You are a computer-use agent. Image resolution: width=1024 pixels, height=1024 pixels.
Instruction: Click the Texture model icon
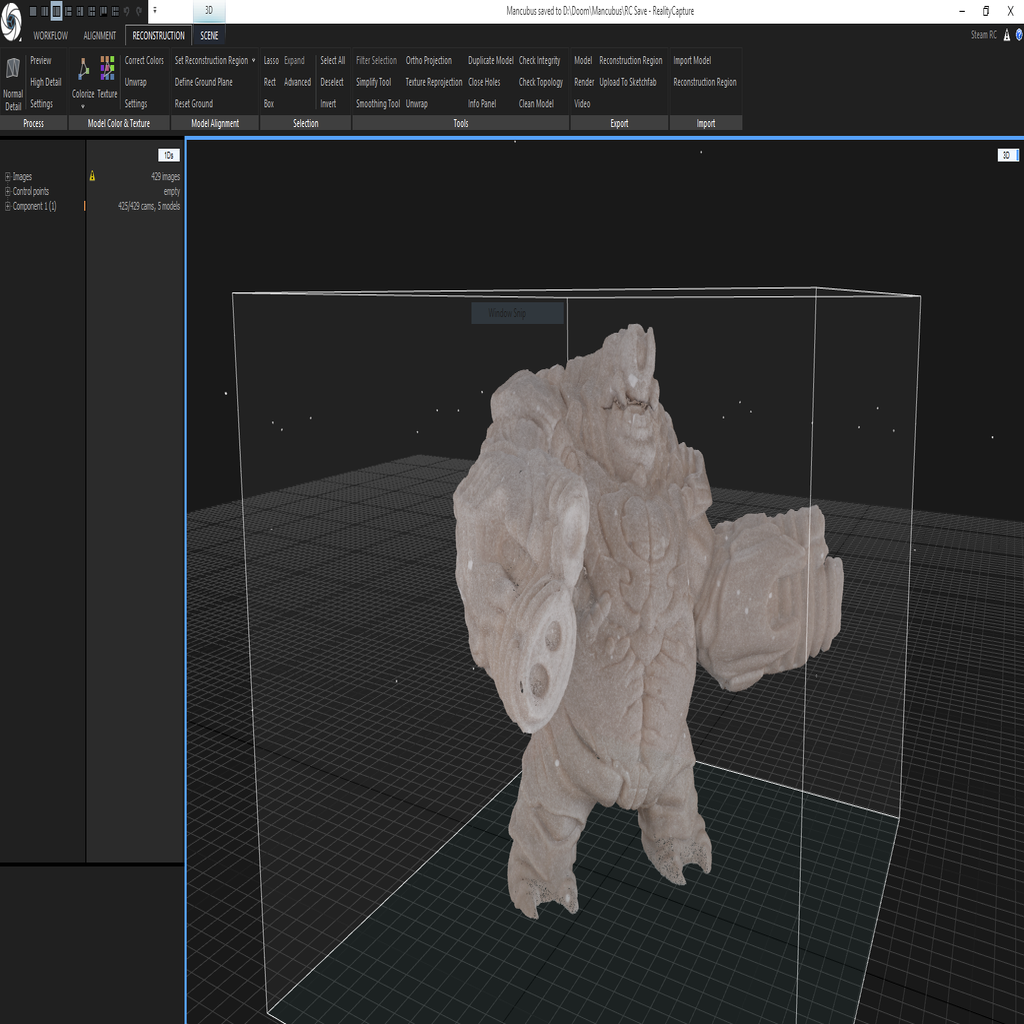coord(107,69)
